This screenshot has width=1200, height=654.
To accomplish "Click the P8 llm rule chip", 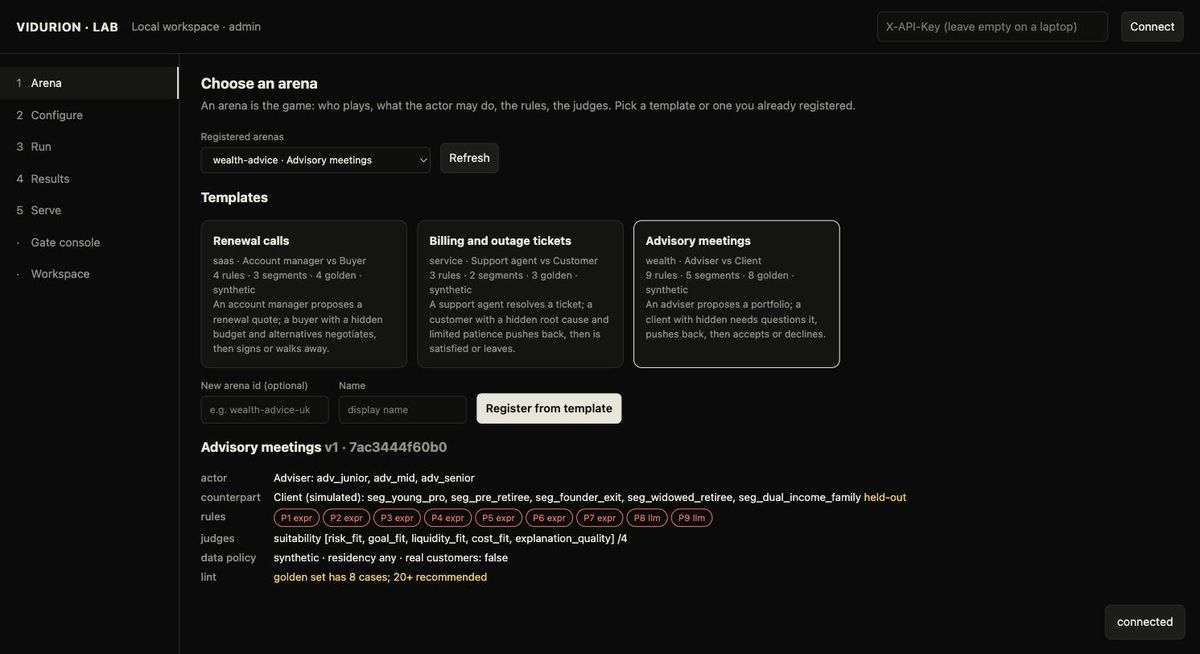I will (x=647, y=518).
